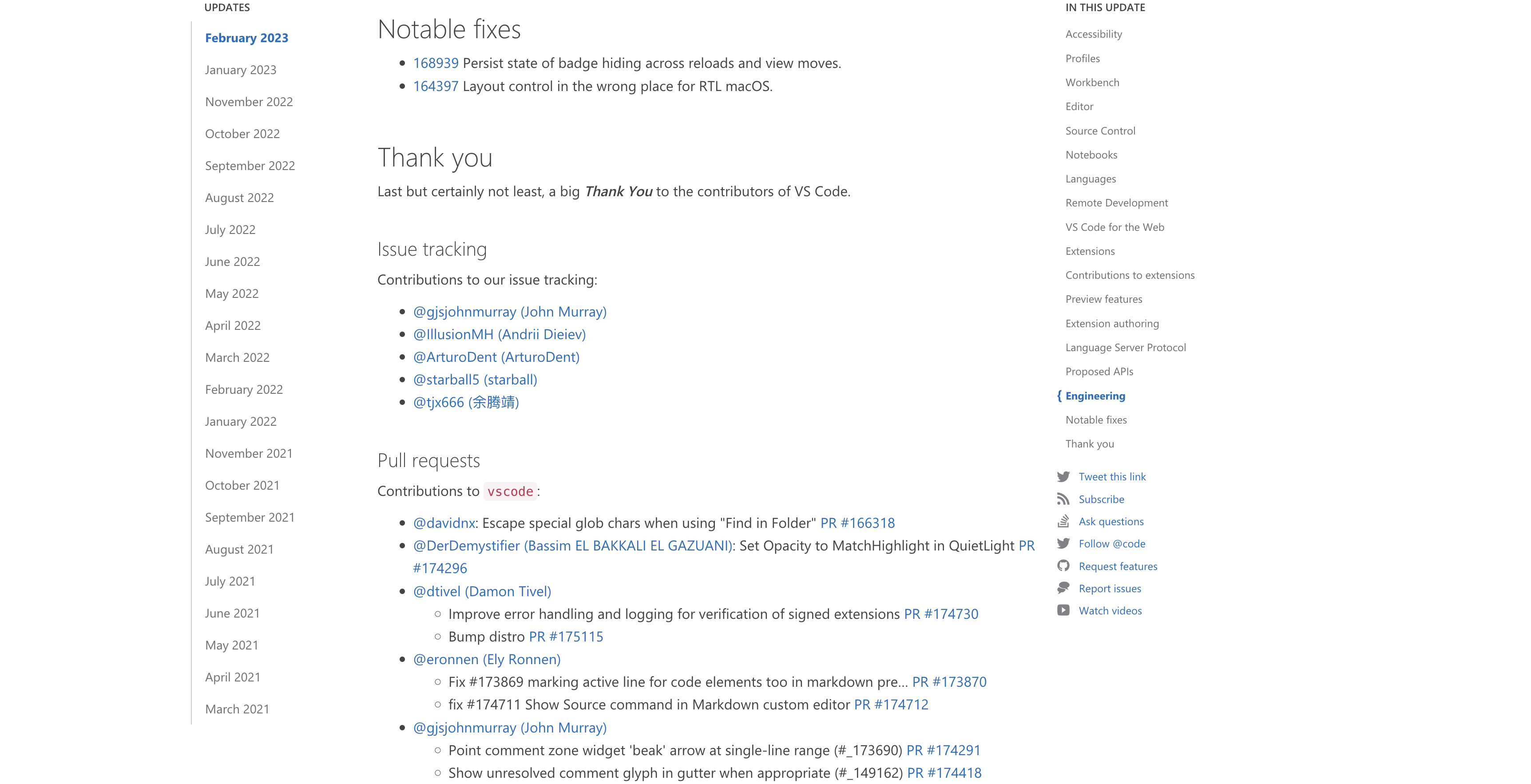Switch to the January 2023 update
1531x784 pixels.
[x=240, y=70]
